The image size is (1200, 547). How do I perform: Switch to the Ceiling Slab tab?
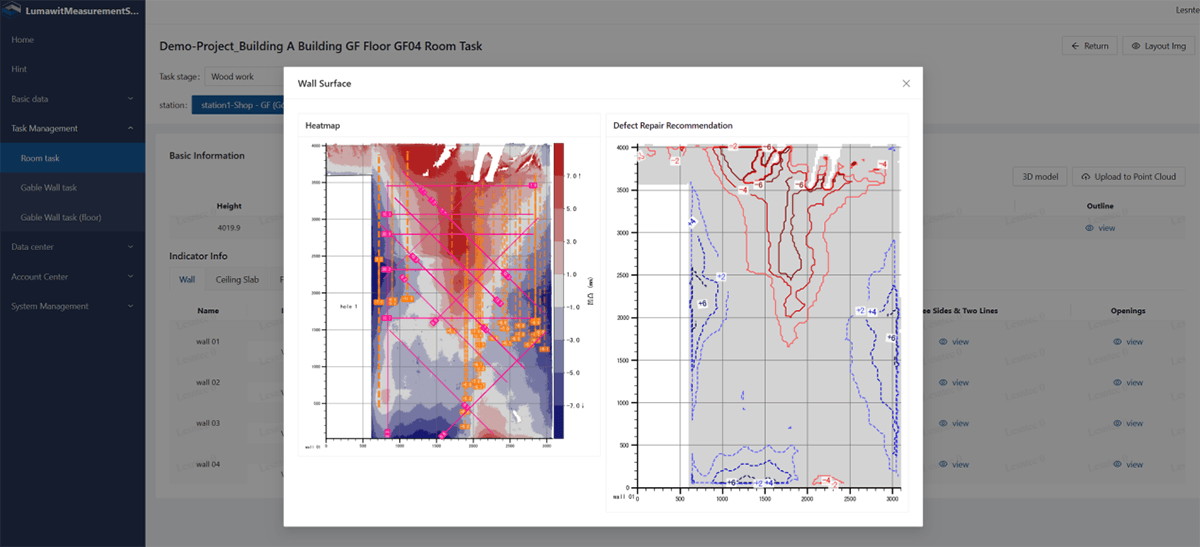click(237, 280)
